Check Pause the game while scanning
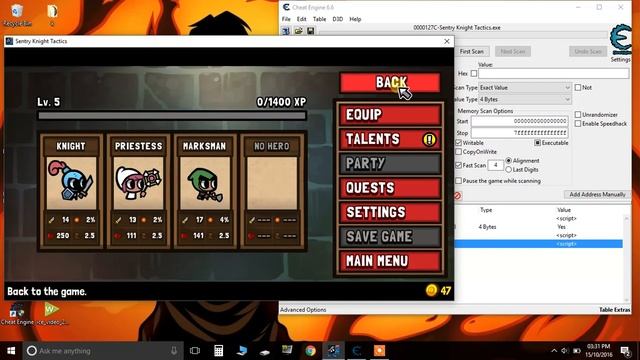 (x=458, y=180)
